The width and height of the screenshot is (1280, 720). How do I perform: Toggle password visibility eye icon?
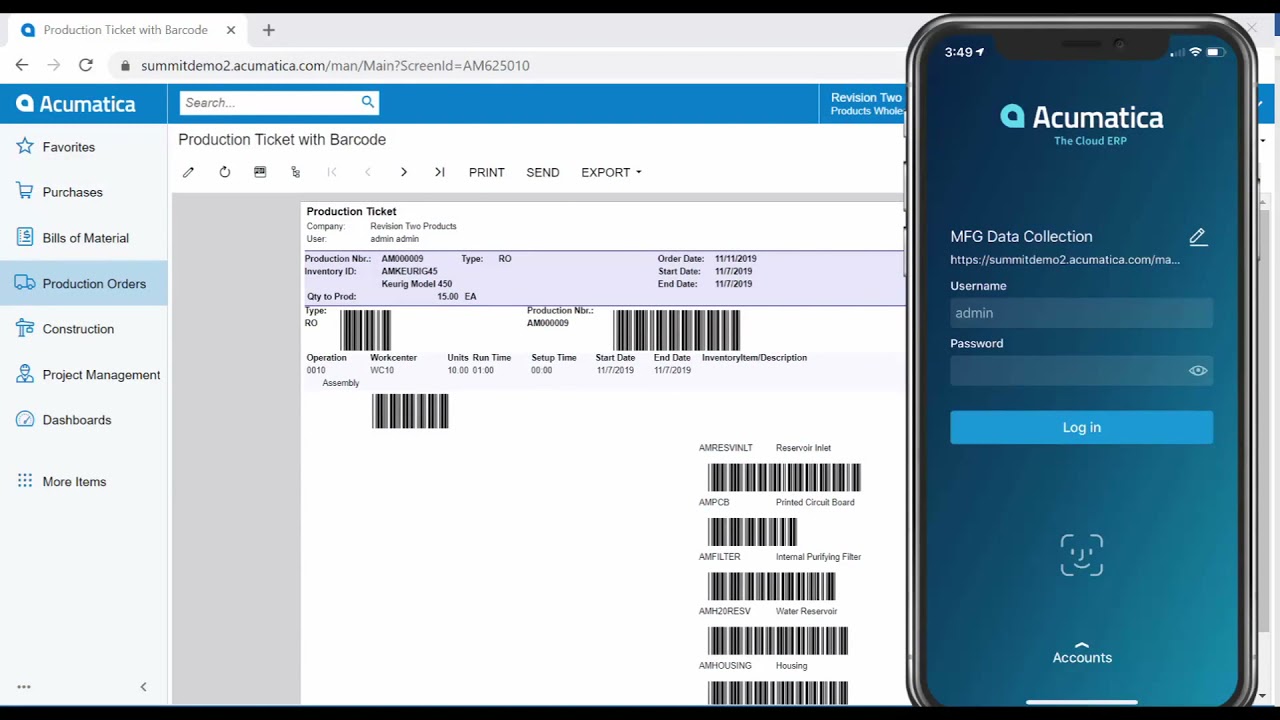(x=1198, y=371)
